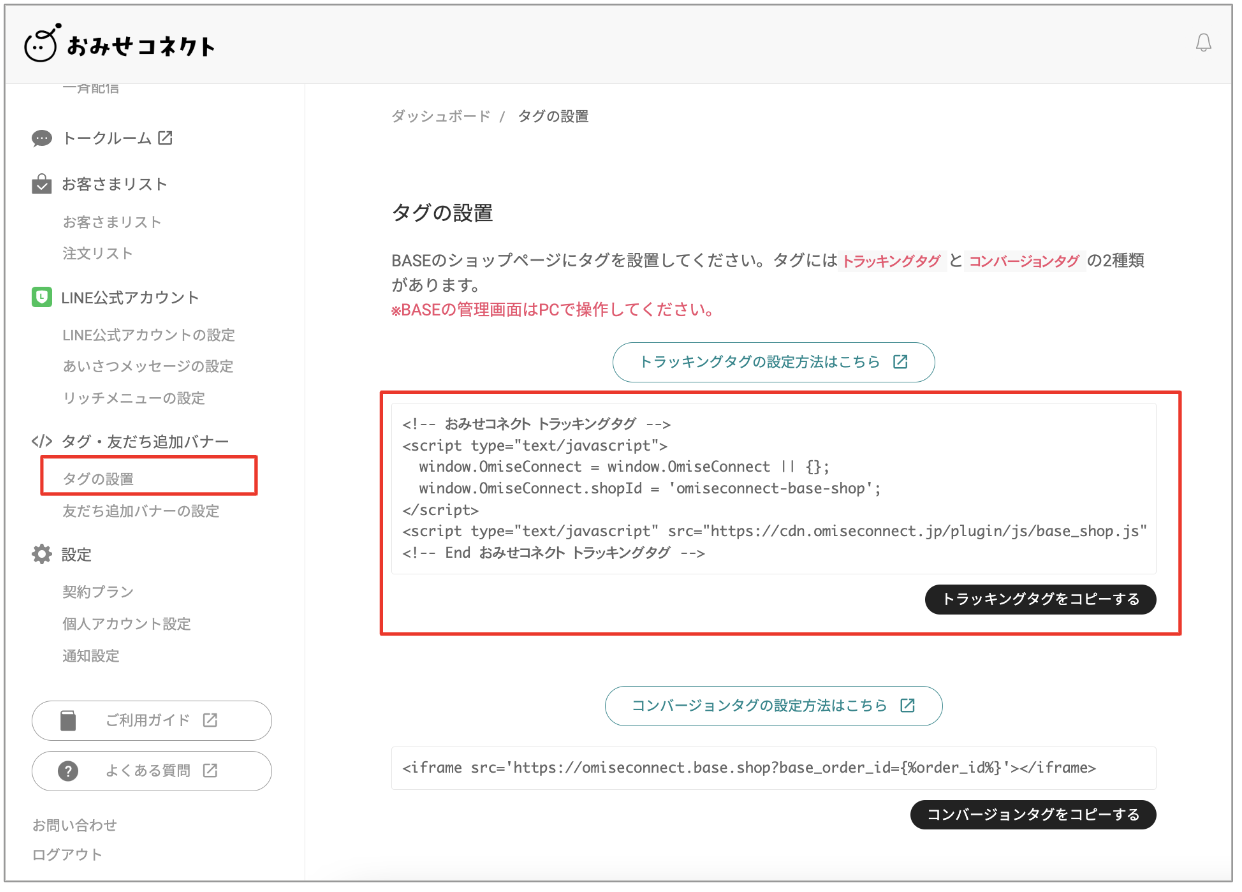Click the トークルーム speech bubble icon
This screenshot has height=892, width=1242.
(42, 139)
